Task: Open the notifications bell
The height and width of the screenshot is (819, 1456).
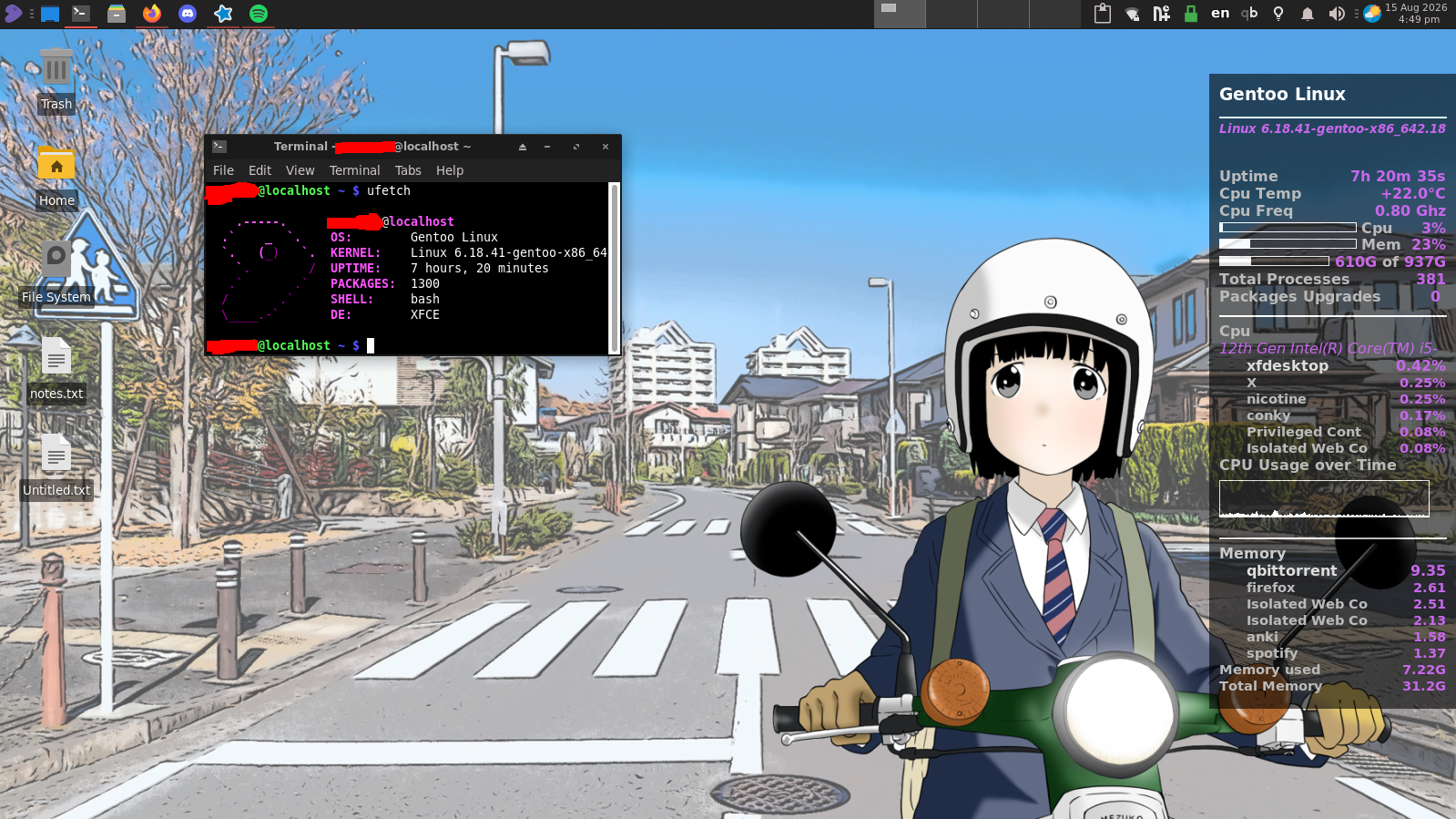Action: pyautogui.click(x=1308, y=14)
